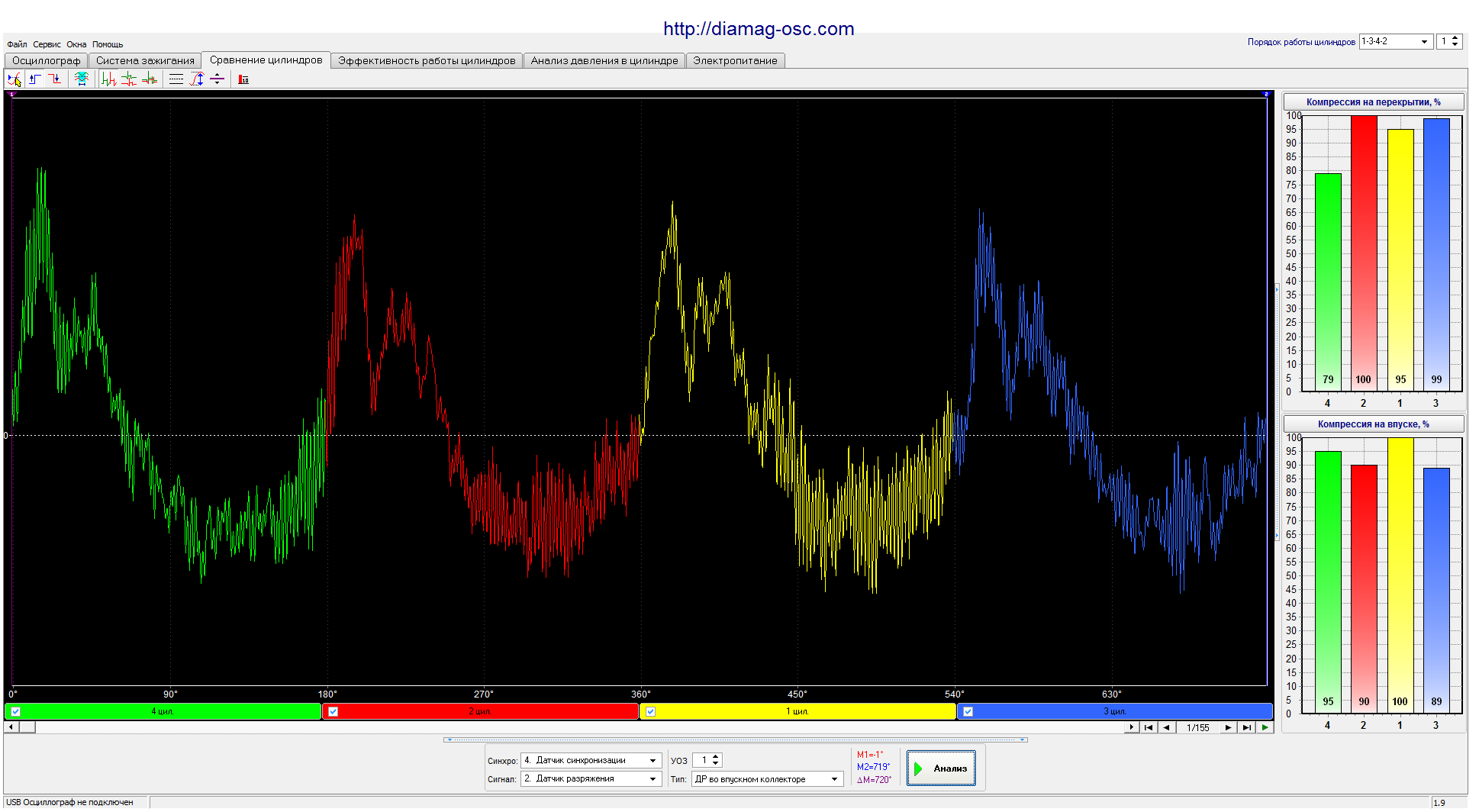Decrease the УОЗ value

coord(715,763)
